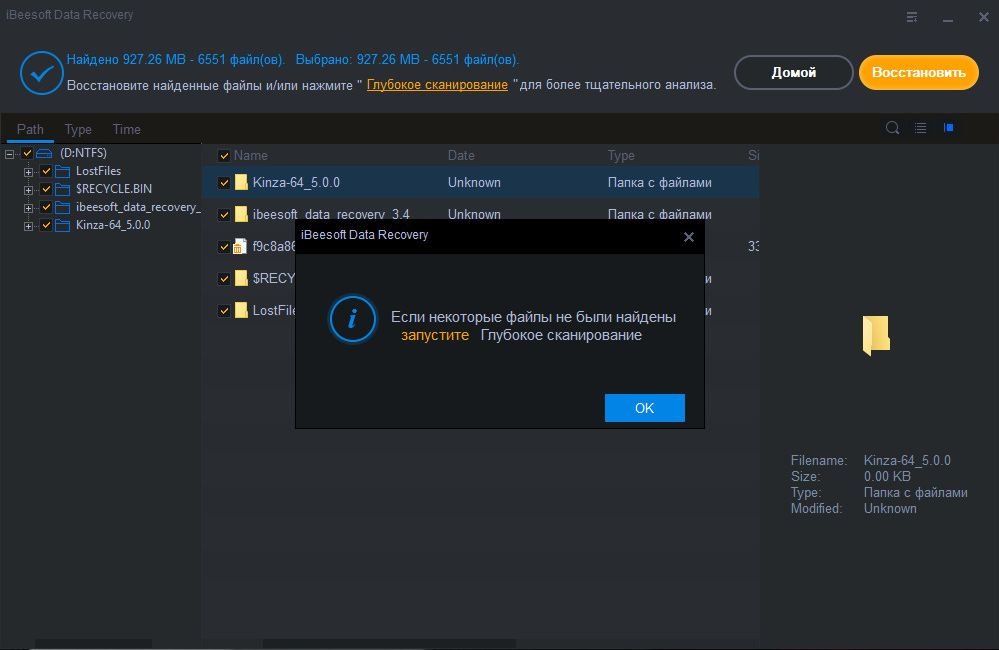Screen dimensions: 999x650
Task: Select $RECYCLE.BIN in the folder tree
Action: click(x=113, y=189)
